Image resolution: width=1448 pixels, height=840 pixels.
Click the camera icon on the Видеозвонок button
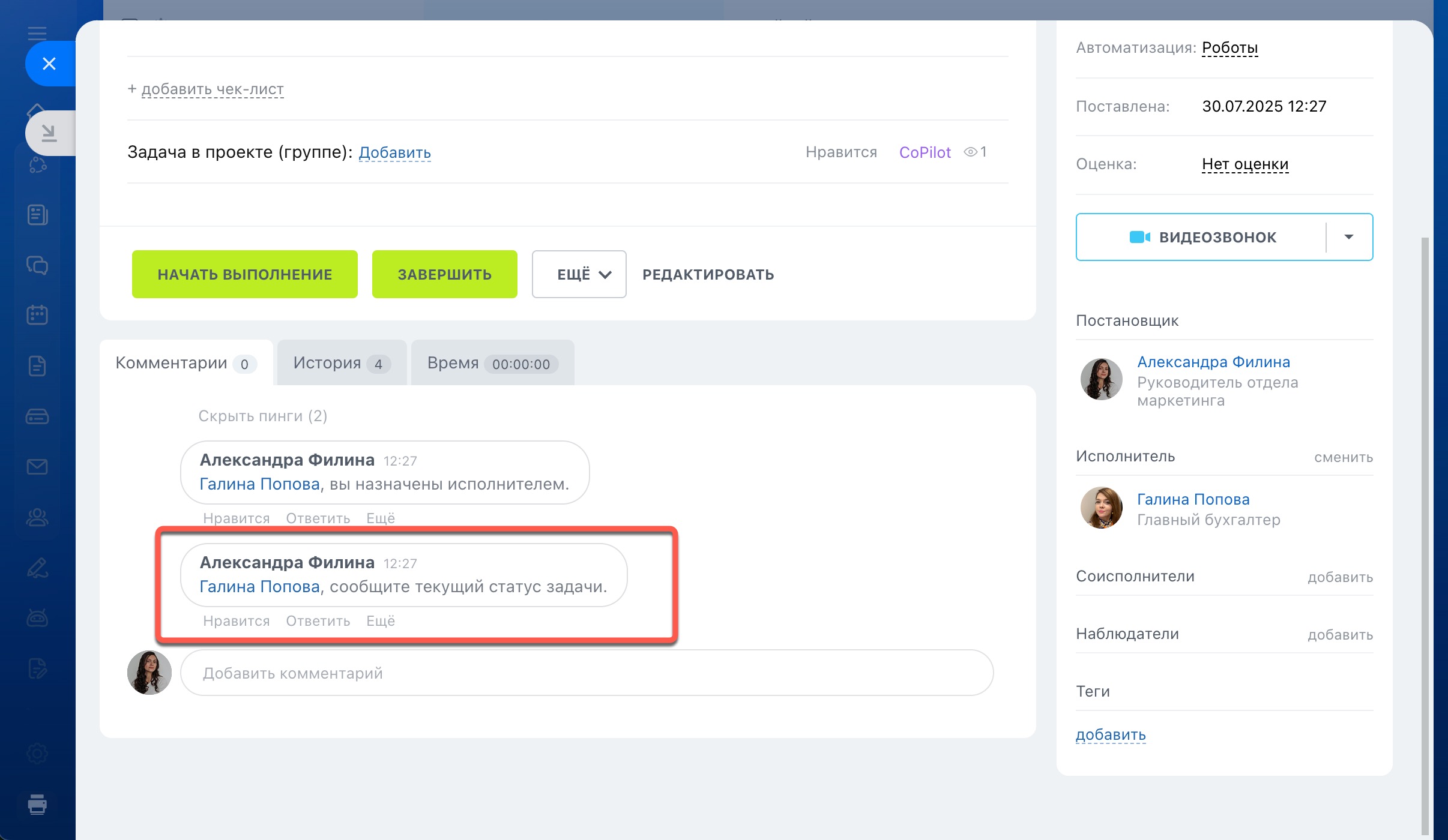1139,237
